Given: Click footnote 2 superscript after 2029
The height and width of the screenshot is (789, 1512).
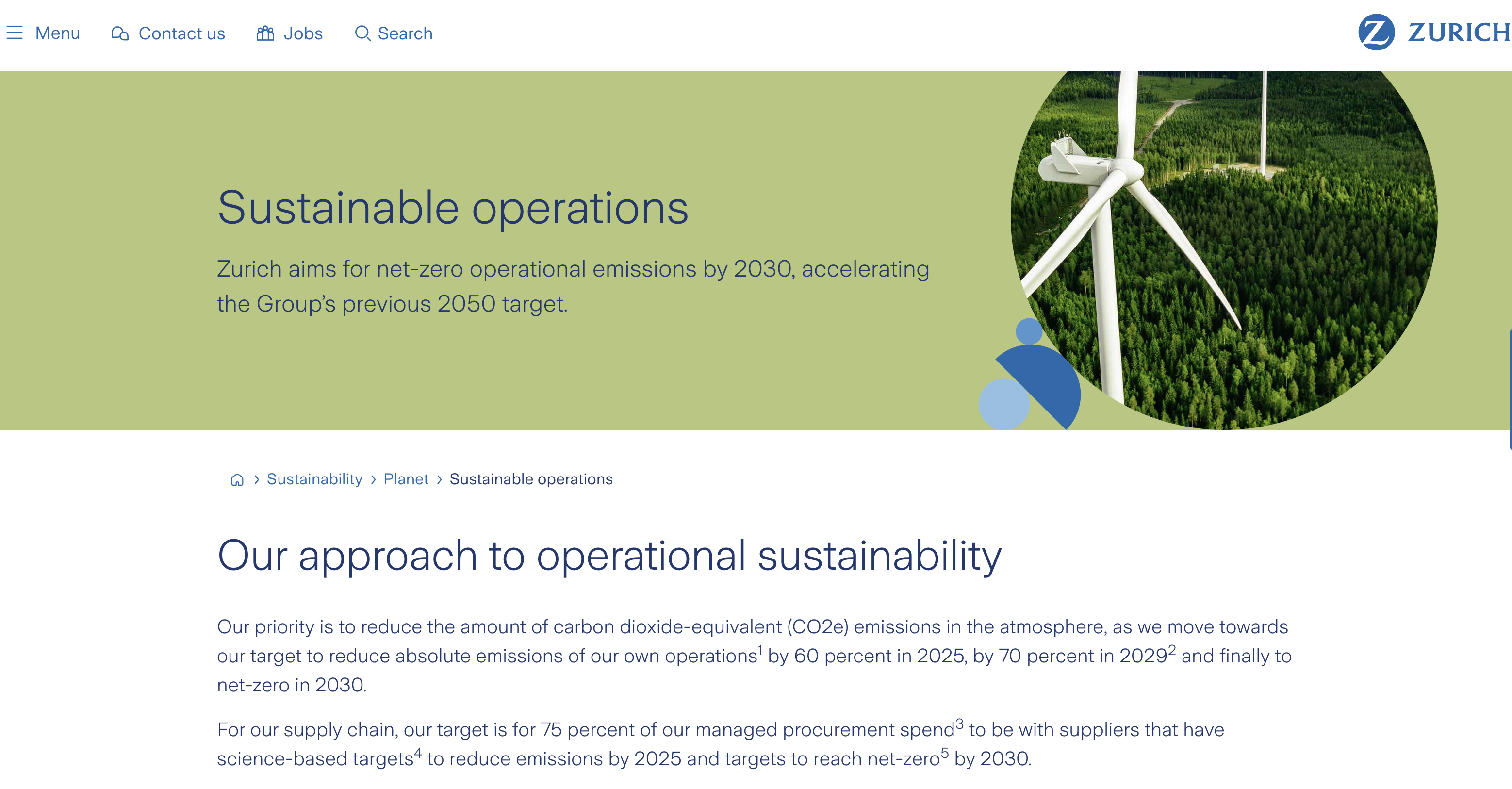Looking at the screenshot, I should click(1171, 649).
